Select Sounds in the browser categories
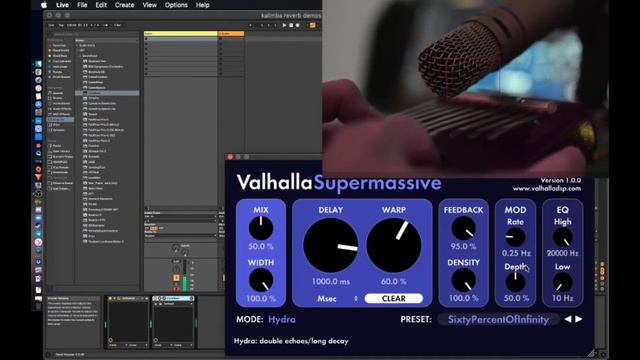640x360 pixels. tap(57, 93)
